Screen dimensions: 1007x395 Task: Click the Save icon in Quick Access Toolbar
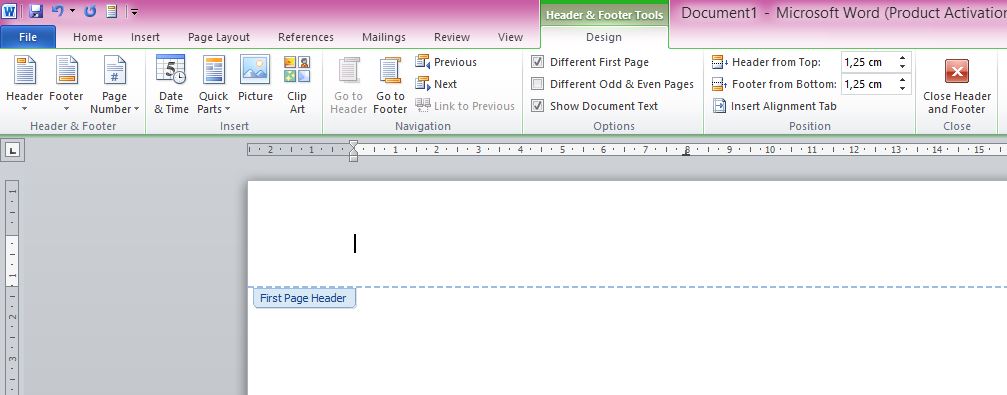coord(36,11)
